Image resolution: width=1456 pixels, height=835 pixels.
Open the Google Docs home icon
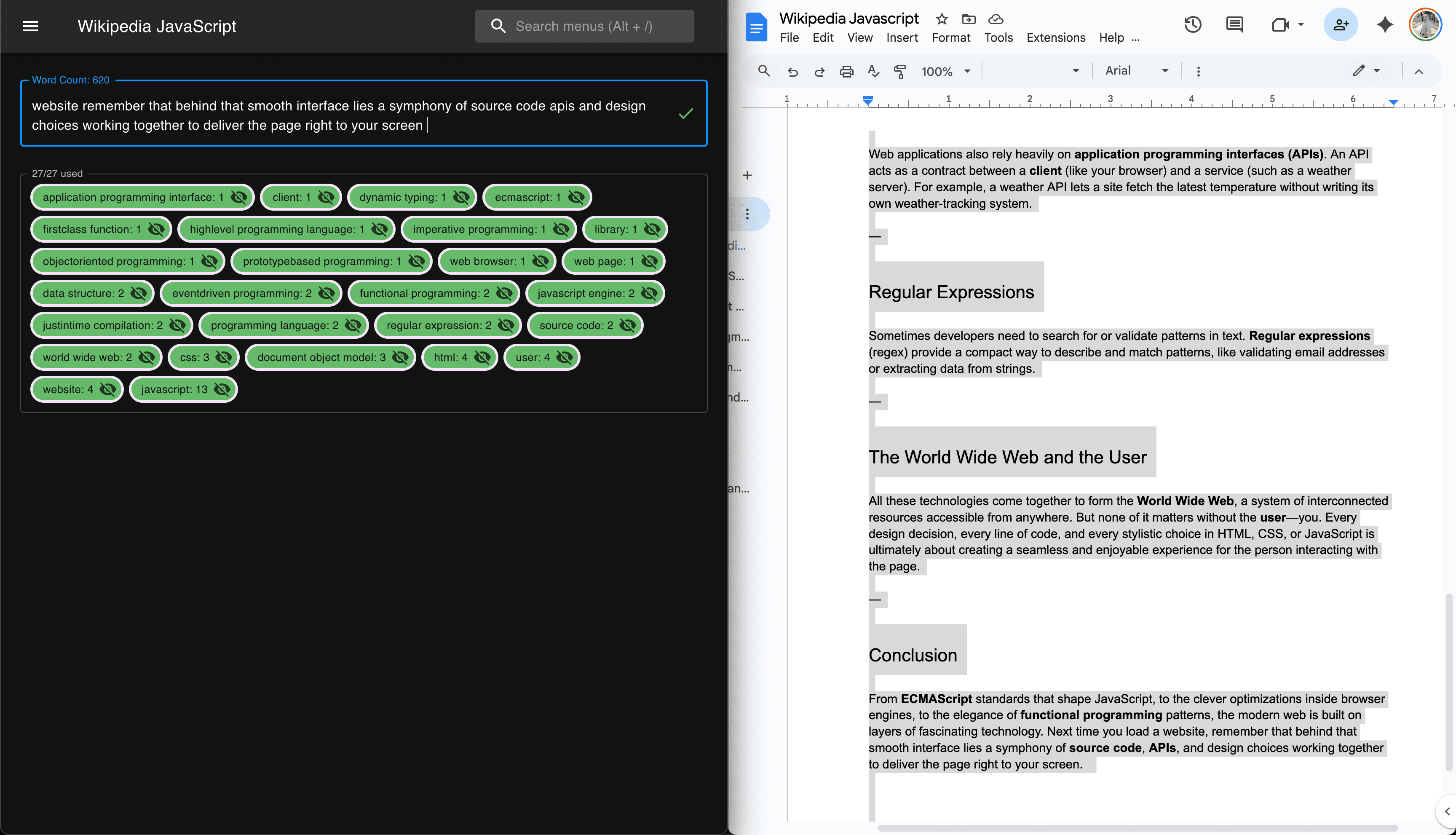click(x=756, y=26)
